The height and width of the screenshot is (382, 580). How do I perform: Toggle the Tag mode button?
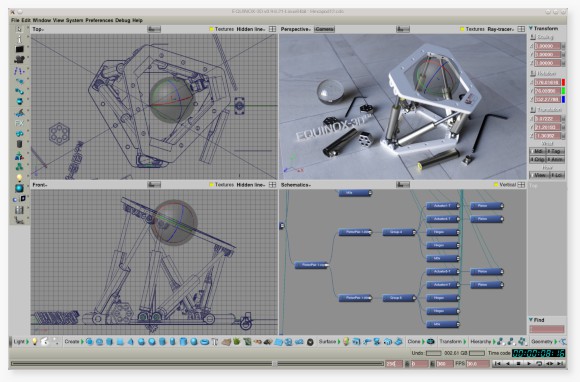[555, 151]
